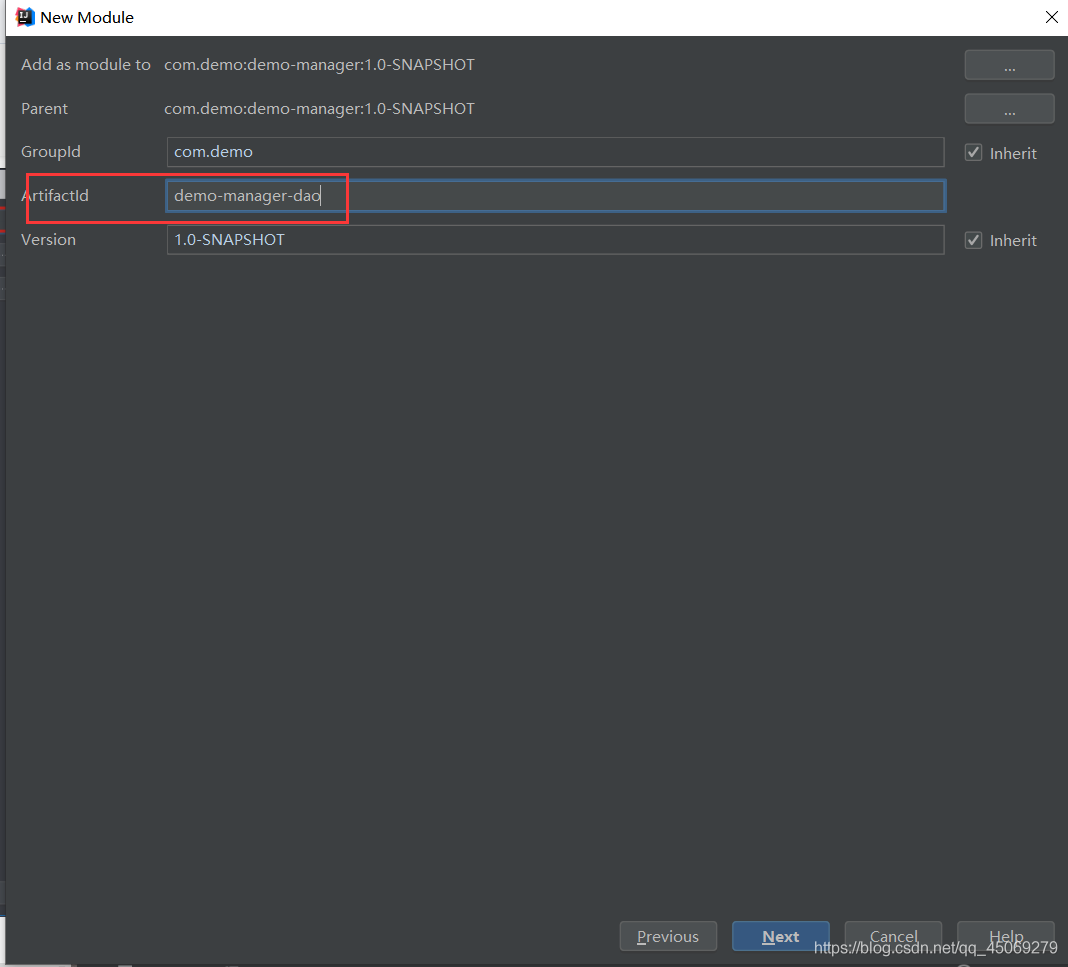Go back with the Previous button

click(668, 936)
